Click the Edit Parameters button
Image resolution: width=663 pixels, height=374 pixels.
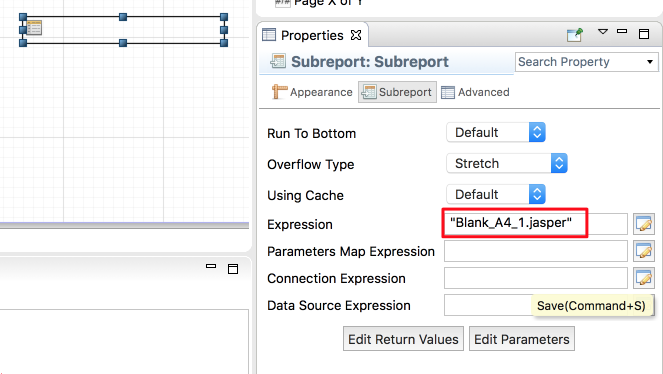pyautogui.click(x=522, y=339)
